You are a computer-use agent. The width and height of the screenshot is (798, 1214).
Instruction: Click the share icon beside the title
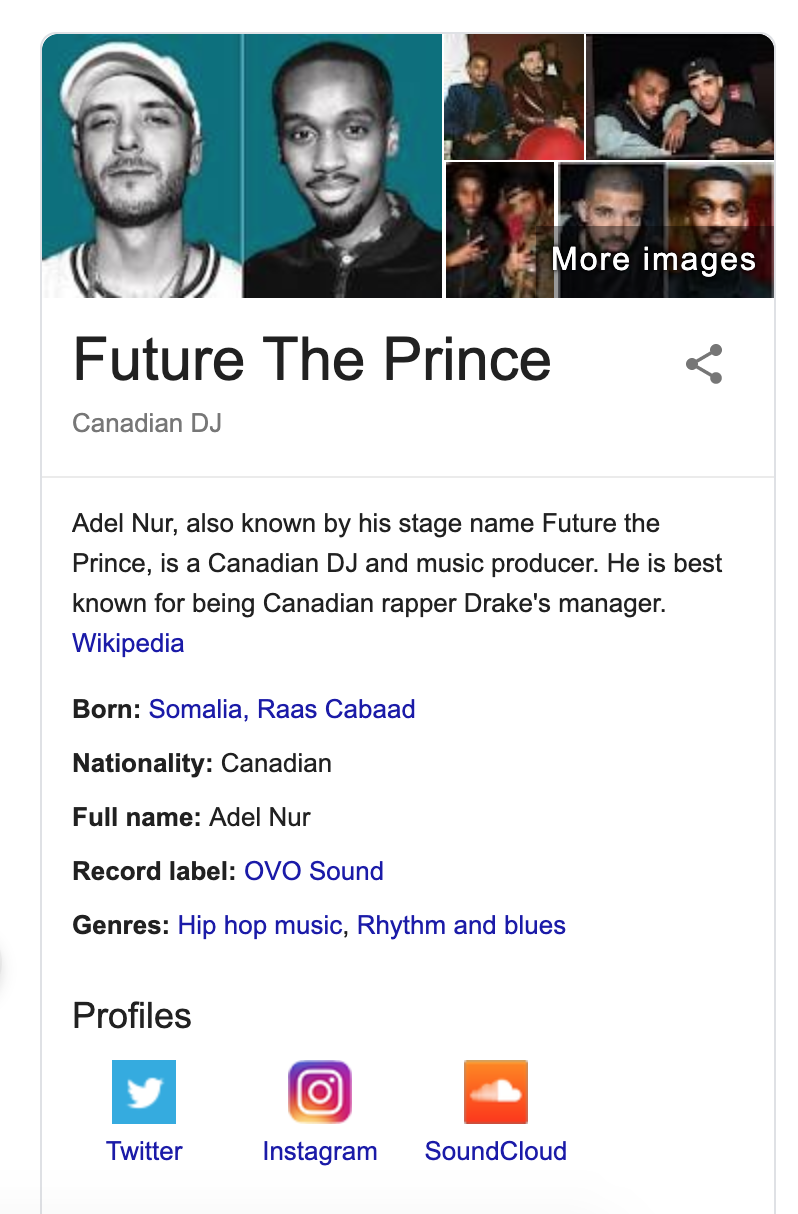click(704, 364)
